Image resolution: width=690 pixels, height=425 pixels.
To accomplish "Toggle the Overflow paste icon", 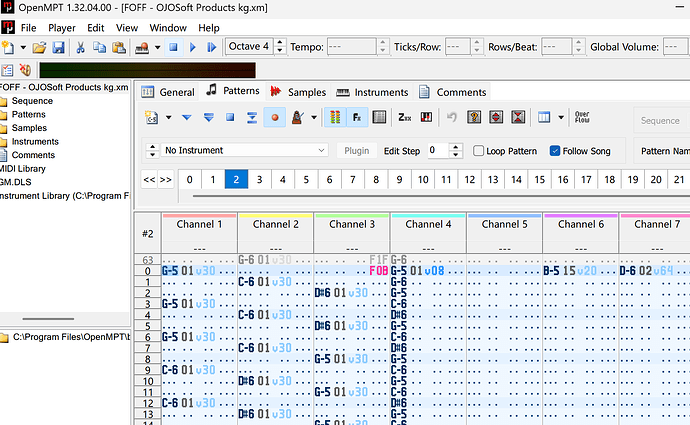I will [582, 117].
